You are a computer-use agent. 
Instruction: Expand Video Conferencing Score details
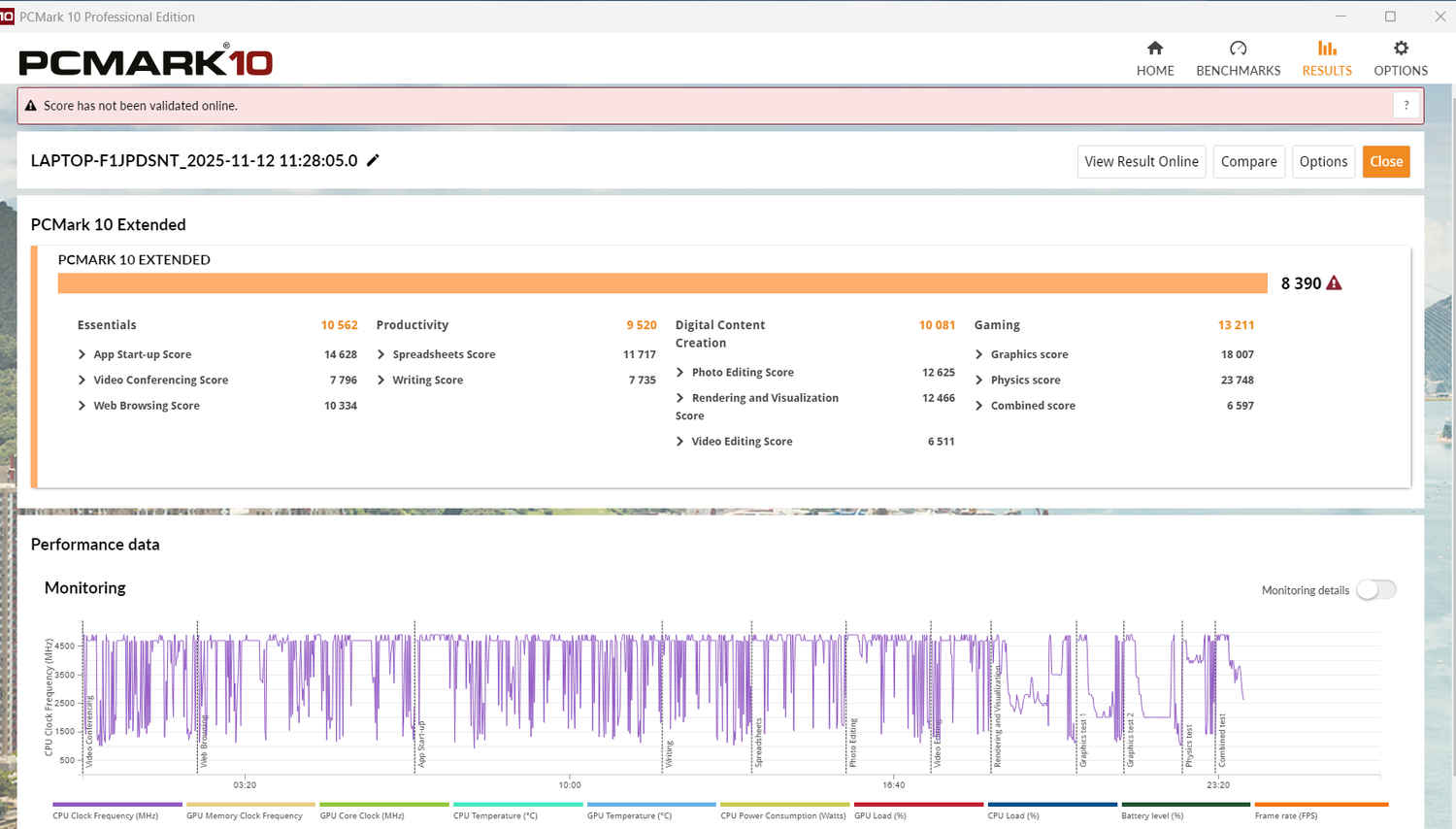point(82,381)
